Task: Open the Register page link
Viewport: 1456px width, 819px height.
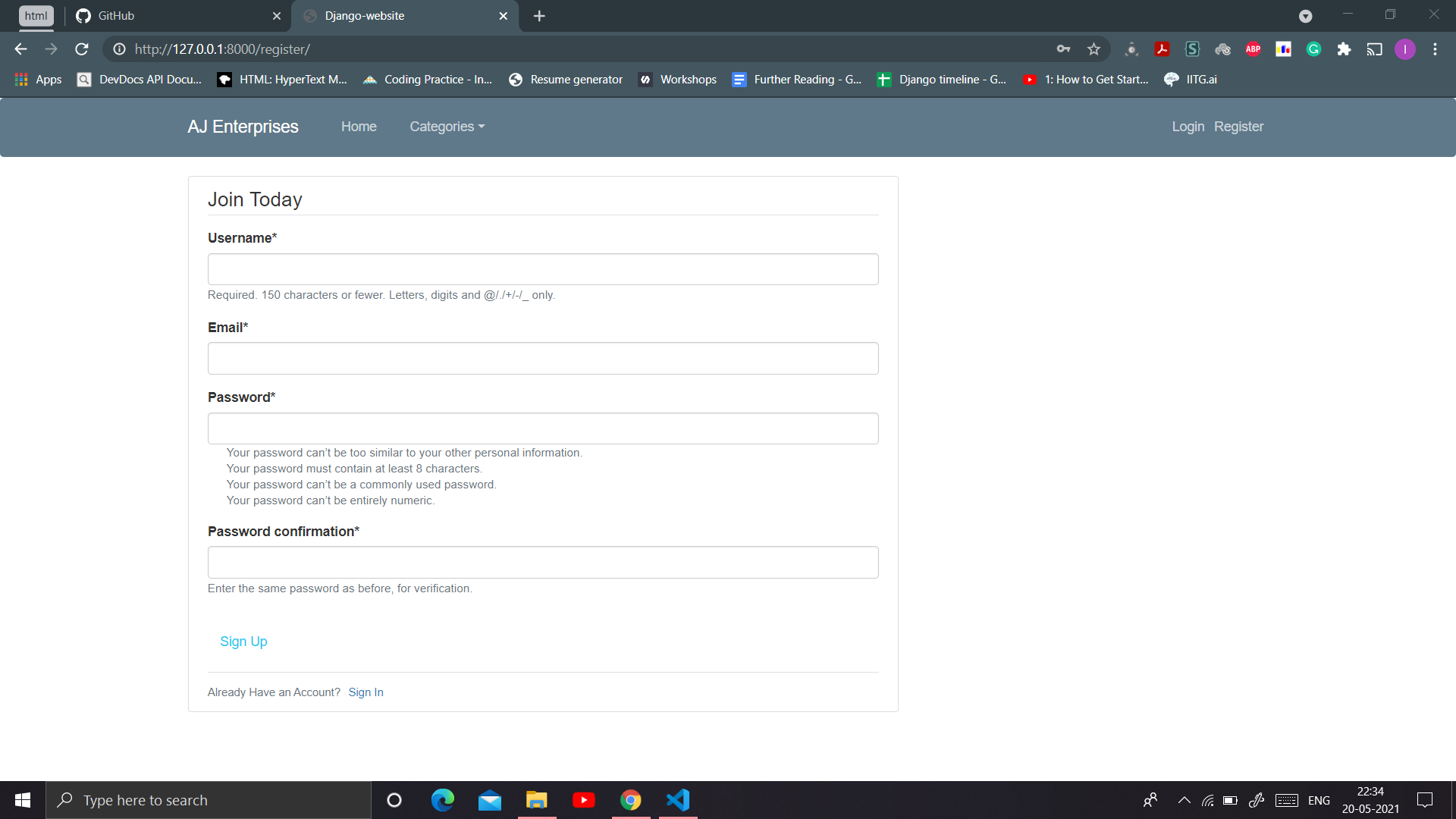Action: click(1238, 127)
